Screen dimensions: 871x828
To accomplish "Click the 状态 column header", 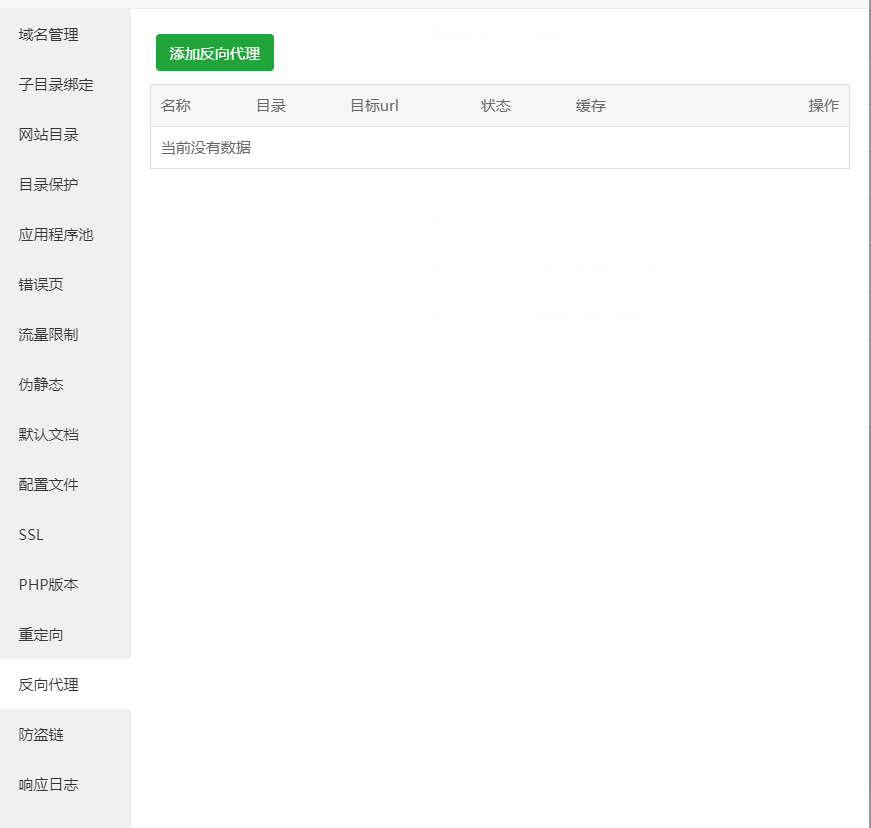I will coord(495,106).
